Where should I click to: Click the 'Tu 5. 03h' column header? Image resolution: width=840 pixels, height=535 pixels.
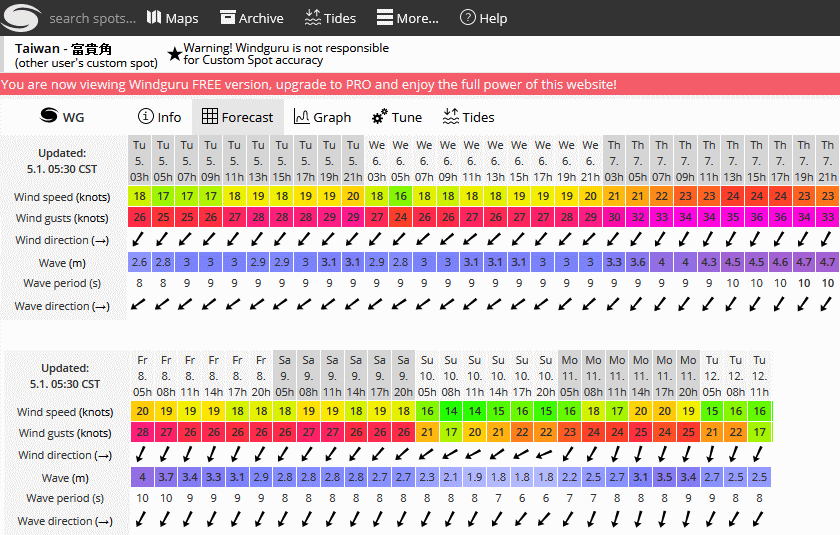click(x=140, y=161)
